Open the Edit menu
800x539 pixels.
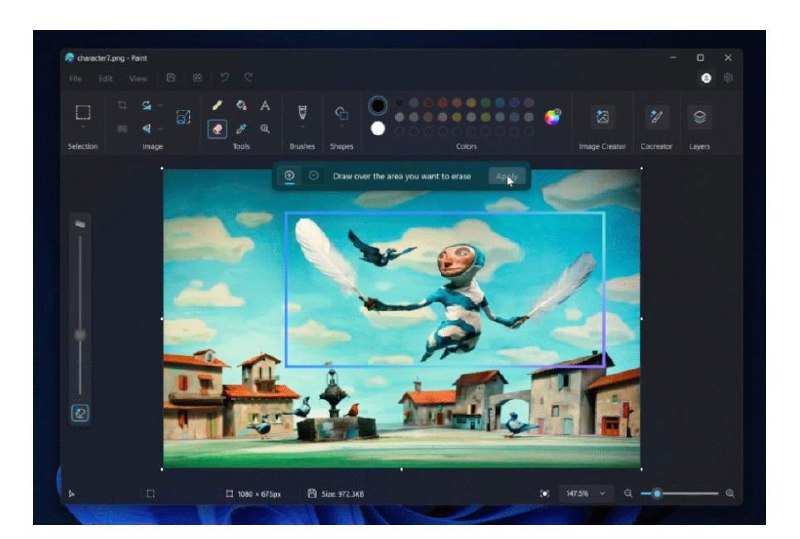pos(106,79)
